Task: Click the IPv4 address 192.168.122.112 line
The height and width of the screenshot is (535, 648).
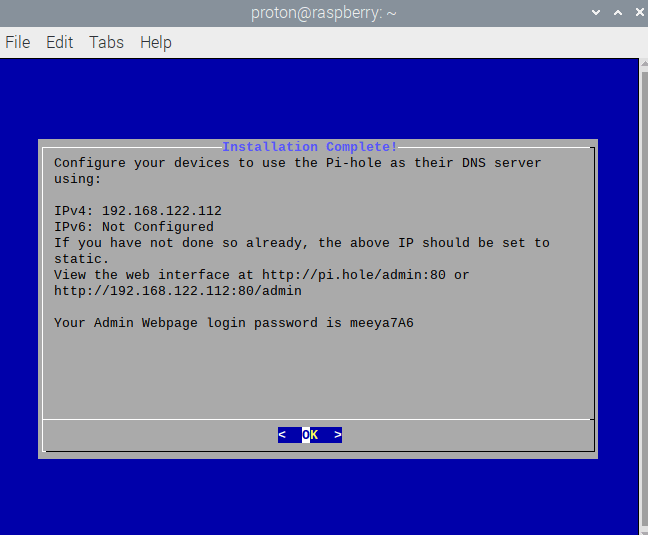Action: (138, 211)
